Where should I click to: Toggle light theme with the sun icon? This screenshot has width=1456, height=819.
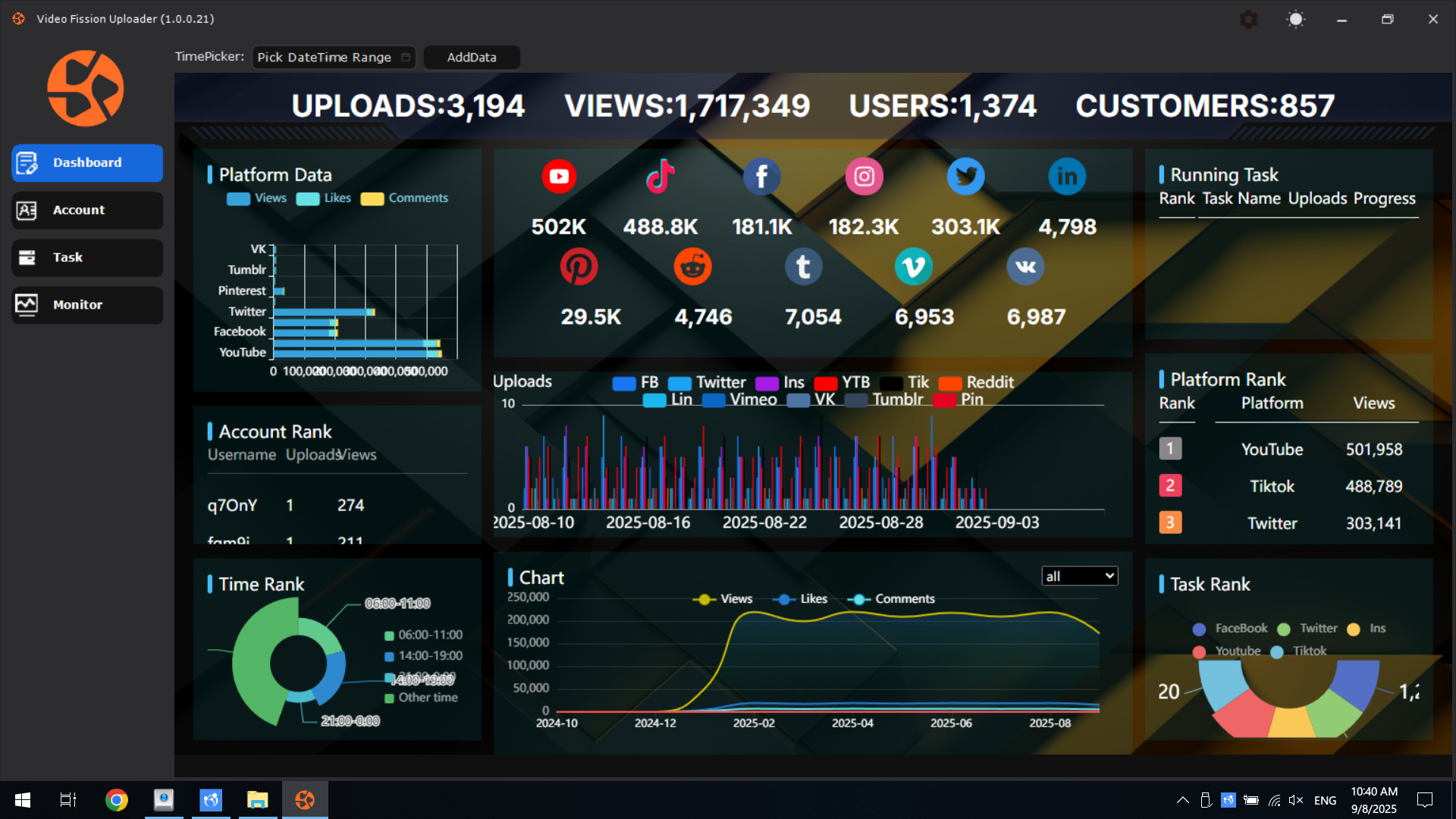click(x=1295, y=20)
